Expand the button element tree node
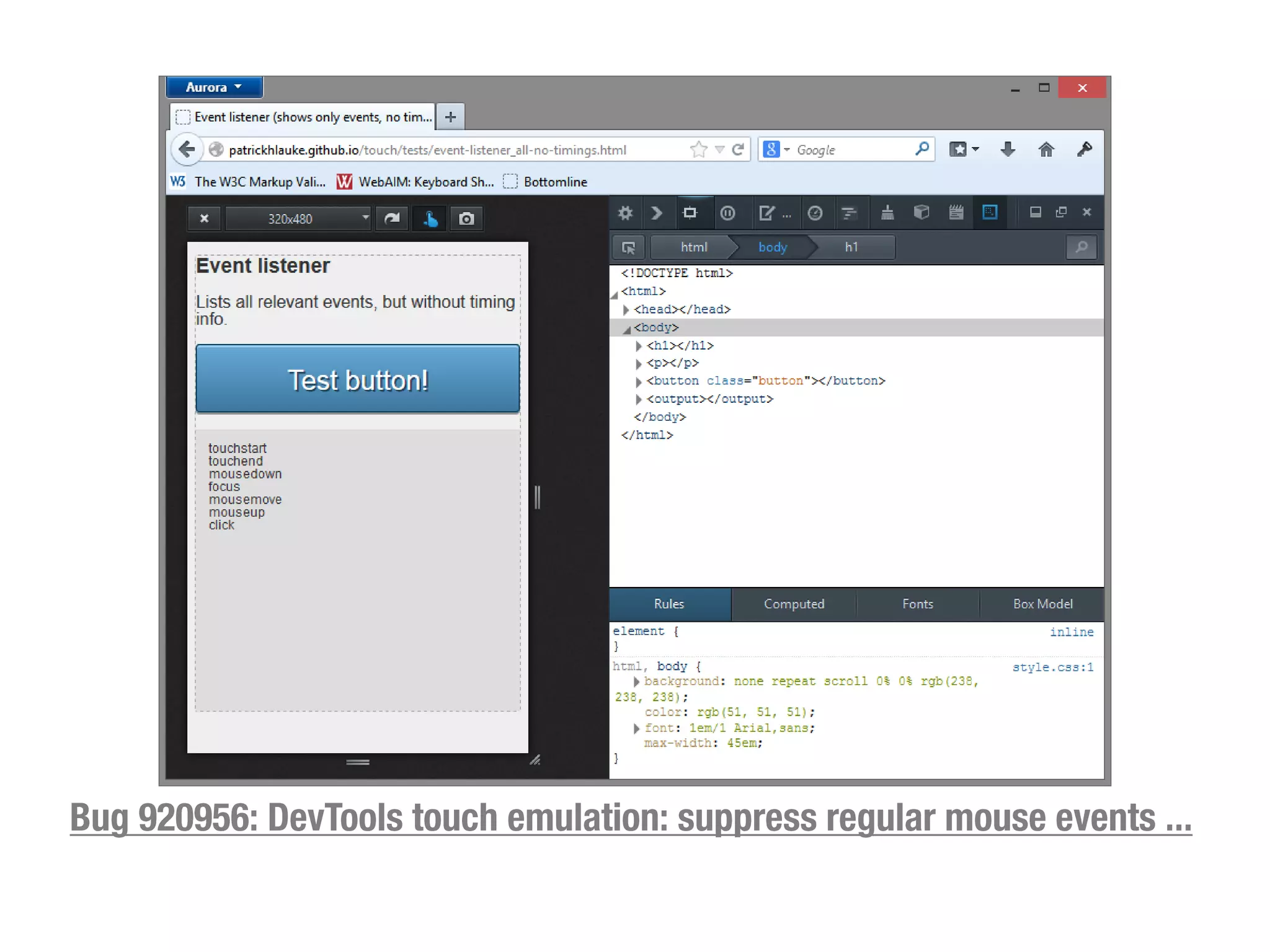The height and width of the screenshot is (952, 1270). (x=639, y=382)
